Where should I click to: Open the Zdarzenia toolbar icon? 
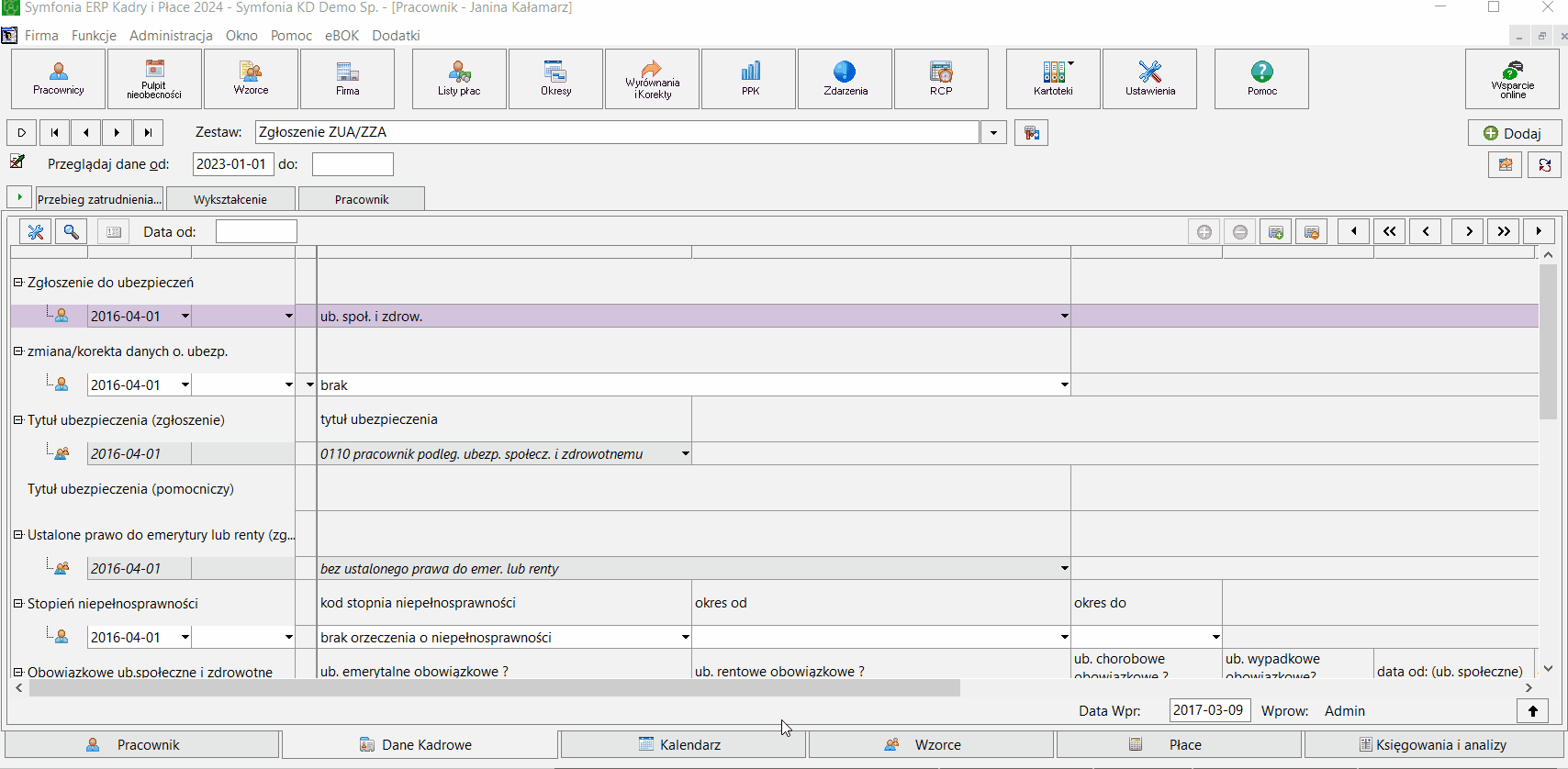pos(845,79)
